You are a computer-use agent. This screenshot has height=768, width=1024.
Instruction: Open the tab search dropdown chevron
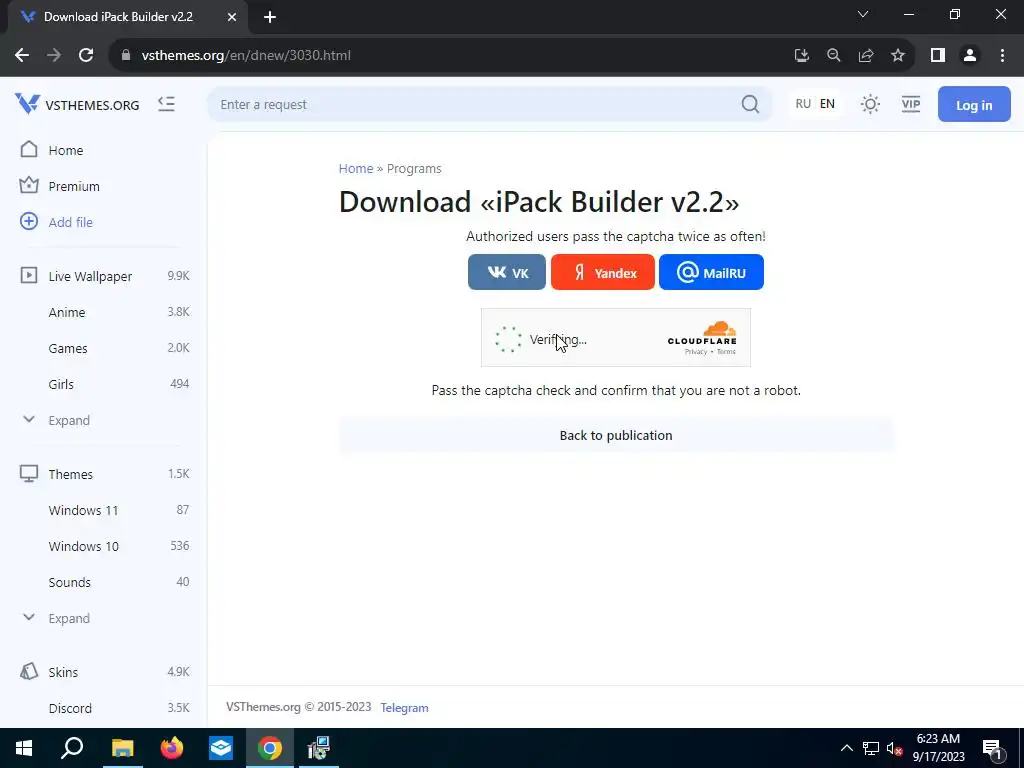[863, 14]
